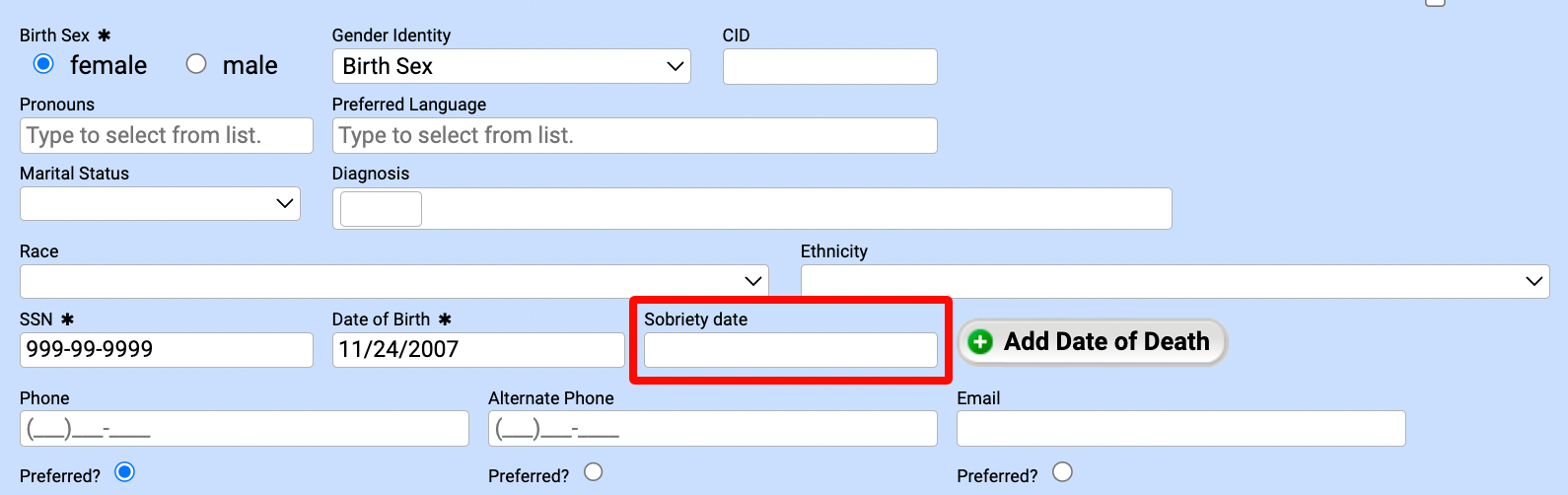The width and height of the screenshot is (1568, 495).
Task: Click the Email input field
Action: pyautogui.click(x=1181, y=429)
